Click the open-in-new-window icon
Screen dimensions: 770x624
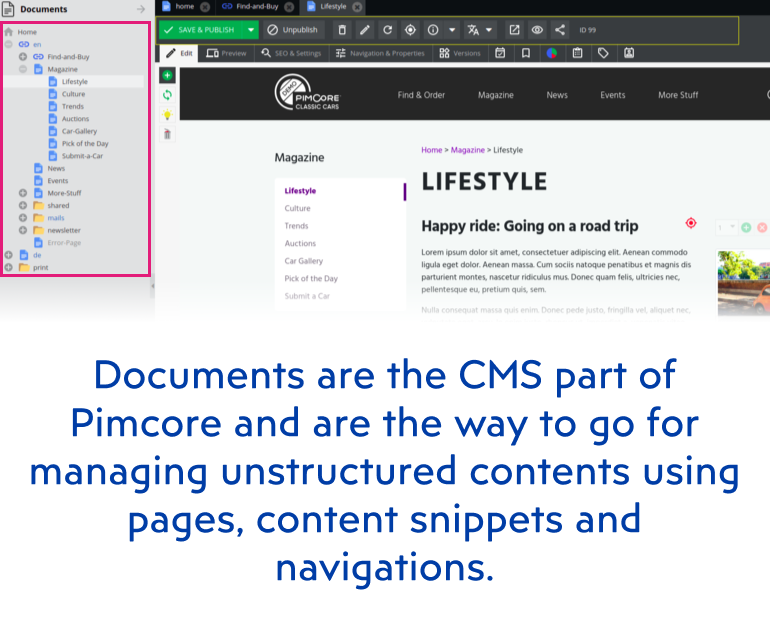click(514, 30)
